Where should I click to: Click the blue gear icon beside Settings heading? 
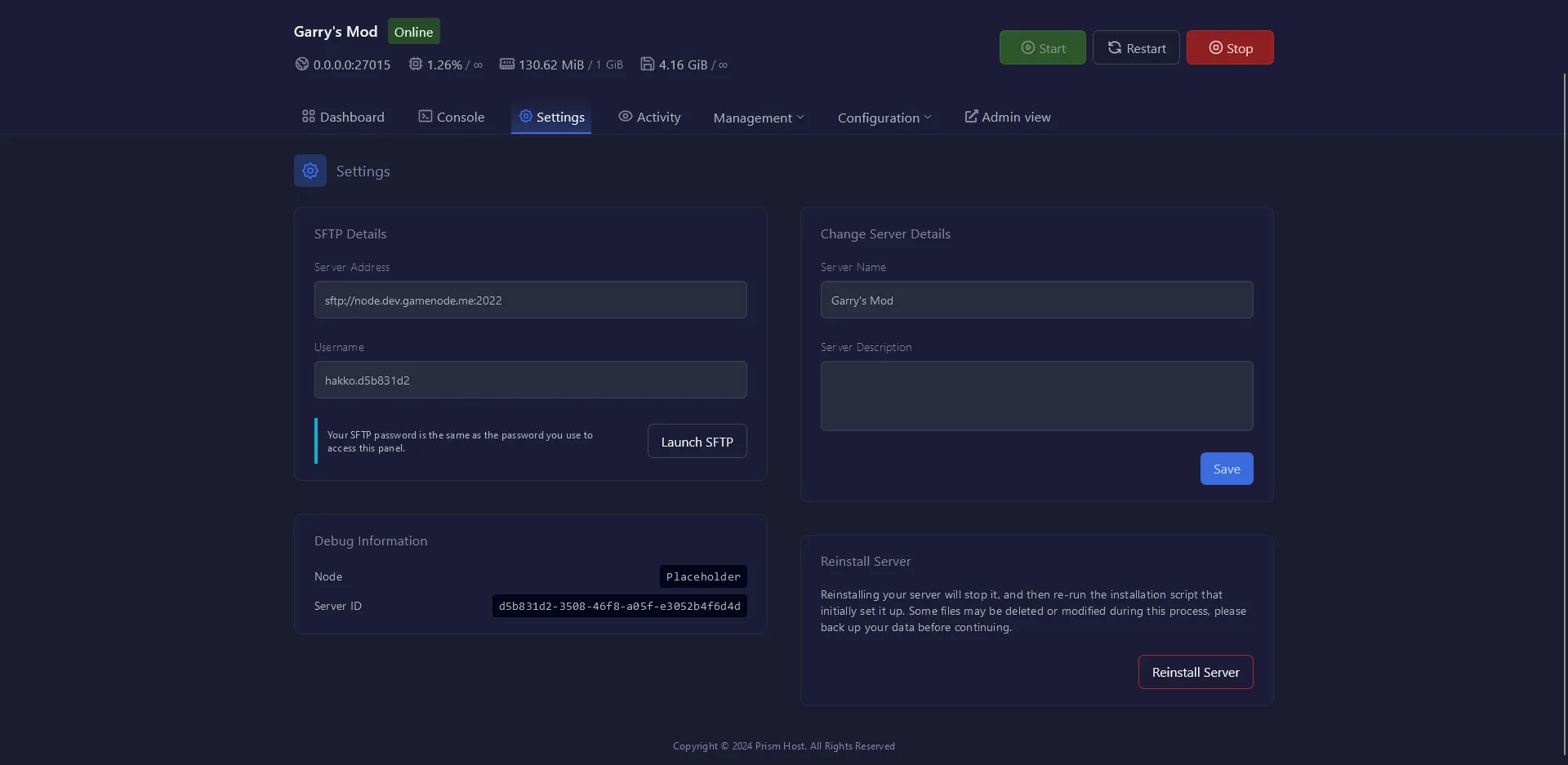(x=310, y=171)
